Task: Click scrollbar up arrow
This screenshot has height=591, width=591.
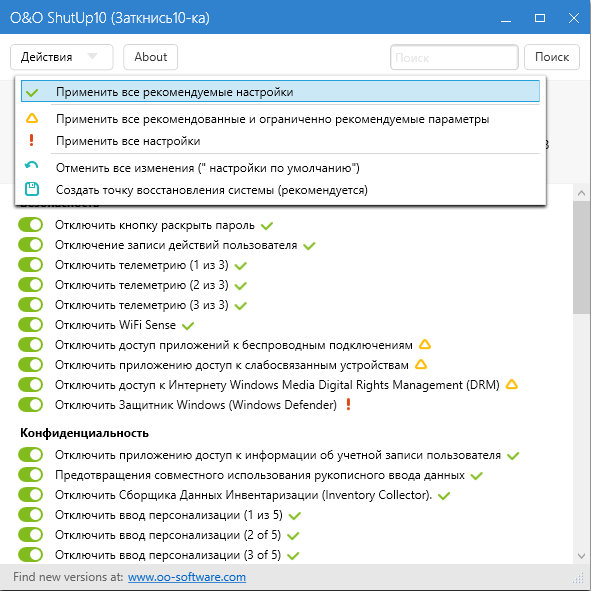Action: [581, 193]
